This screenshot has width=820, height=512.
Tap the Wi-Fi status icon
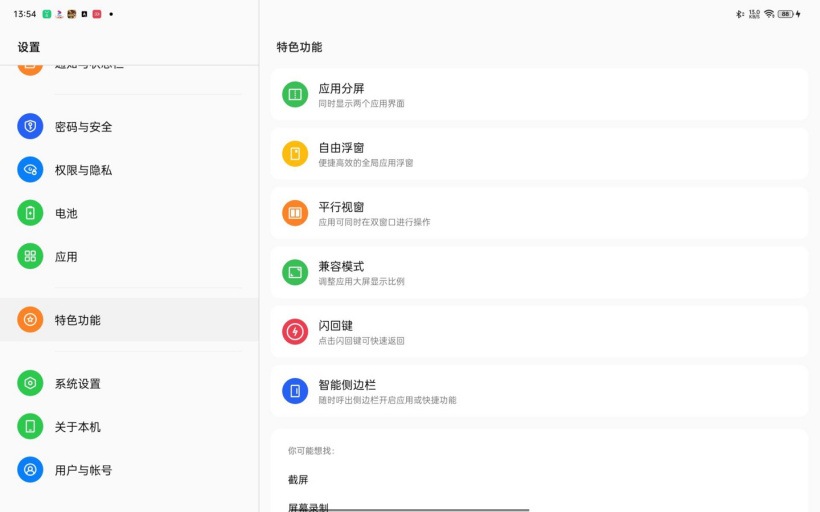coord(769,14)
